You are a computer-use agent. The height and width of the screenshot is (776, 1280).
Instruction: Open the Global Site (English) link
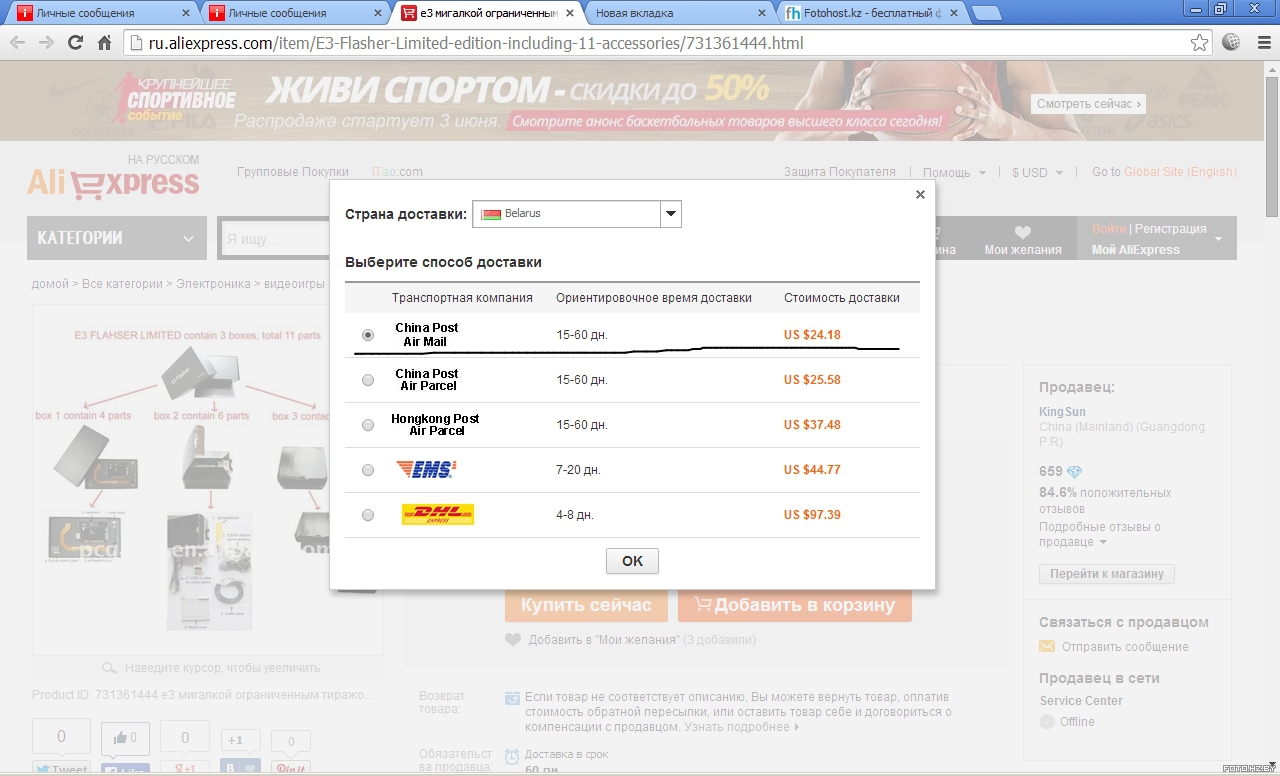click(x=1180, y=172)
